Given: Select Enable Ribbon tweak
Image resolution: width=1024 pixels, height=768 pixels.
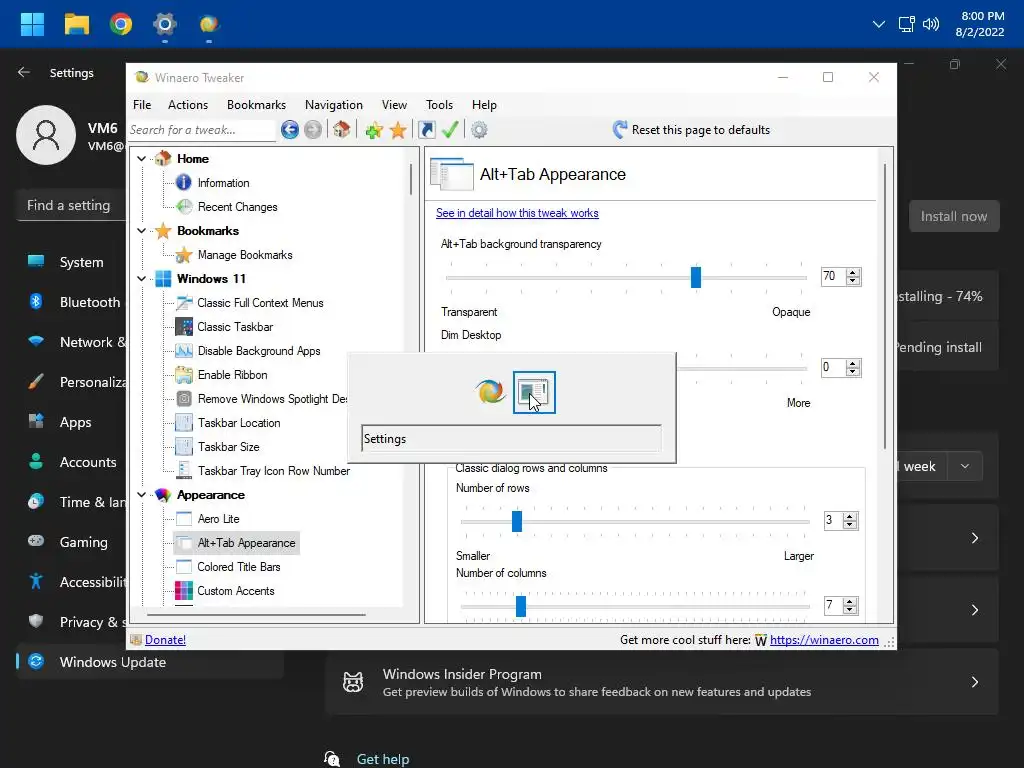Looking at the screenshot, I should (232, 375).
